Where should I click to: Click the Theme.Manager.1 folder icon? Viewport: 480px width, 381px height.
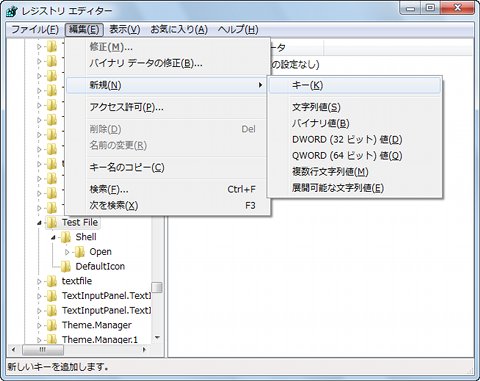click(52, 339)
